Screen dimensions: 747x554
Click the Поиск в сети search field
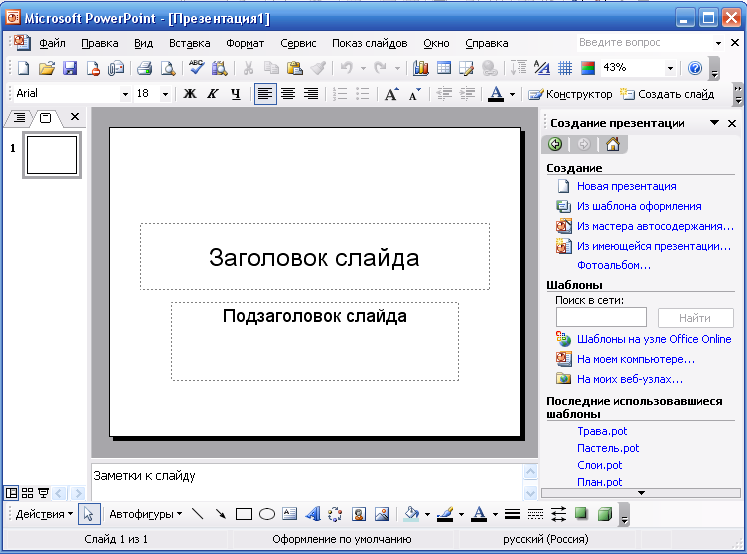(601, 317)
